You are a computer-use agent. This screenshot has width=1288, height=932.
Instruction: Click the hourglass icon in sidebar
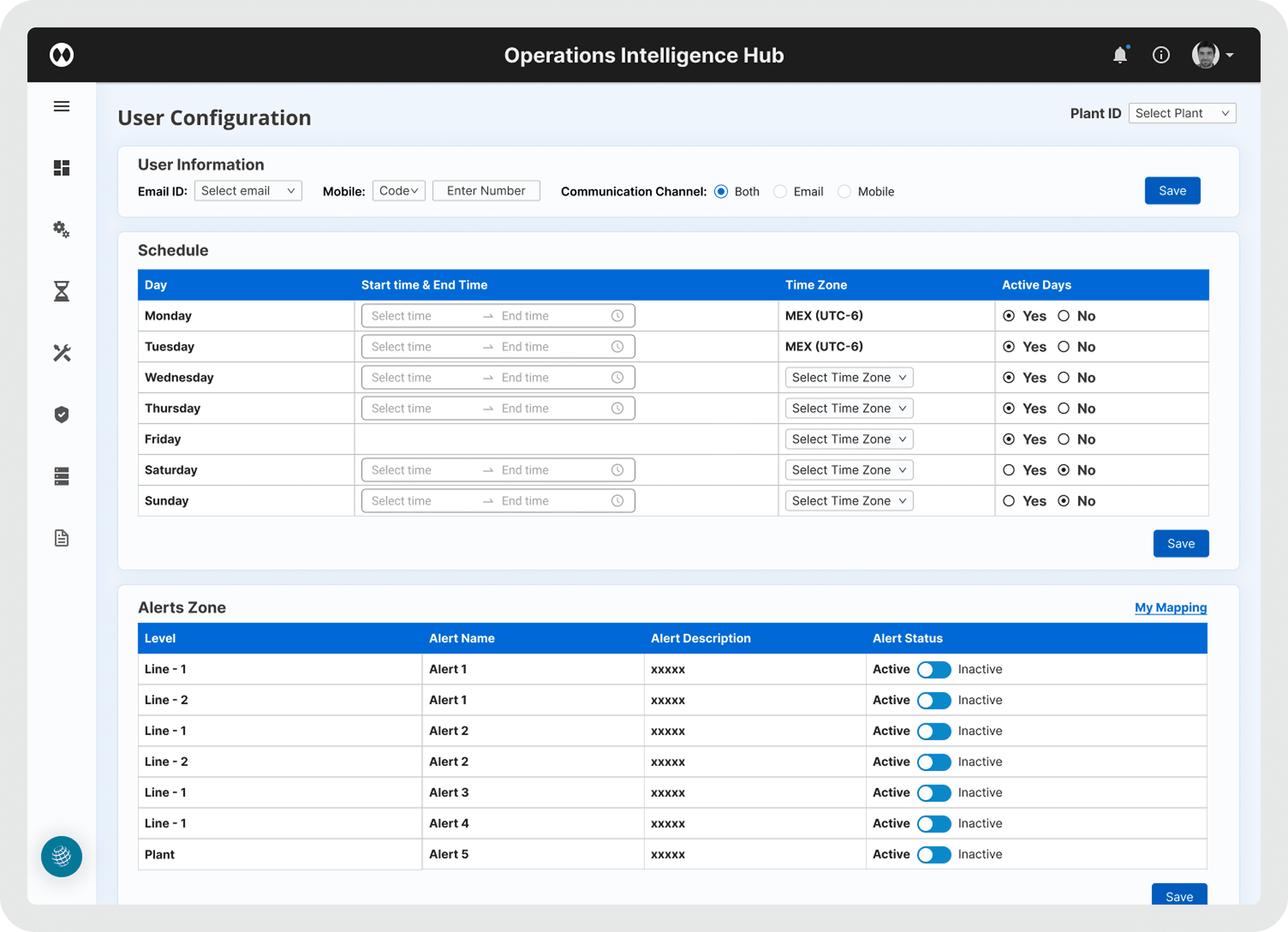coord(61,291)
